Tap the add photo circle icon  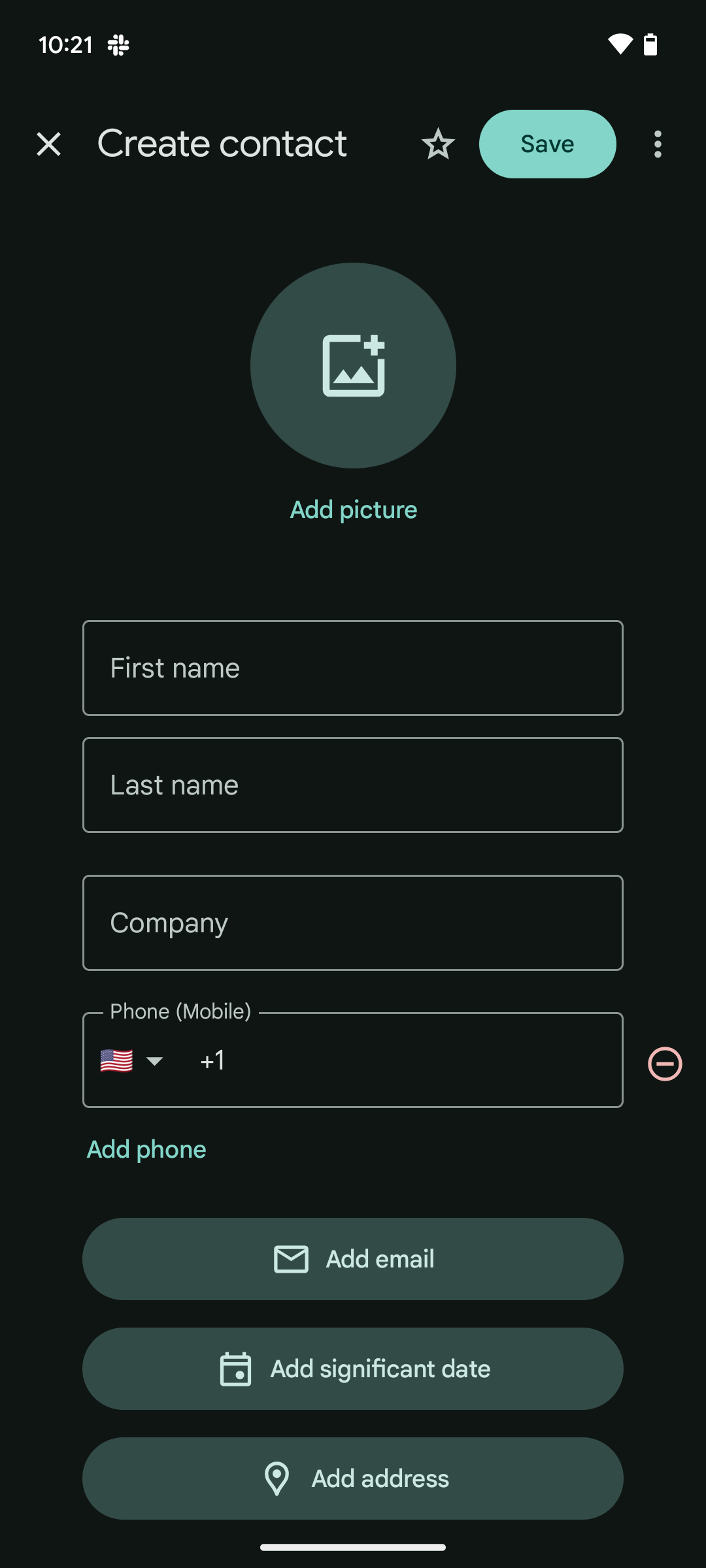tap(353, 365)
